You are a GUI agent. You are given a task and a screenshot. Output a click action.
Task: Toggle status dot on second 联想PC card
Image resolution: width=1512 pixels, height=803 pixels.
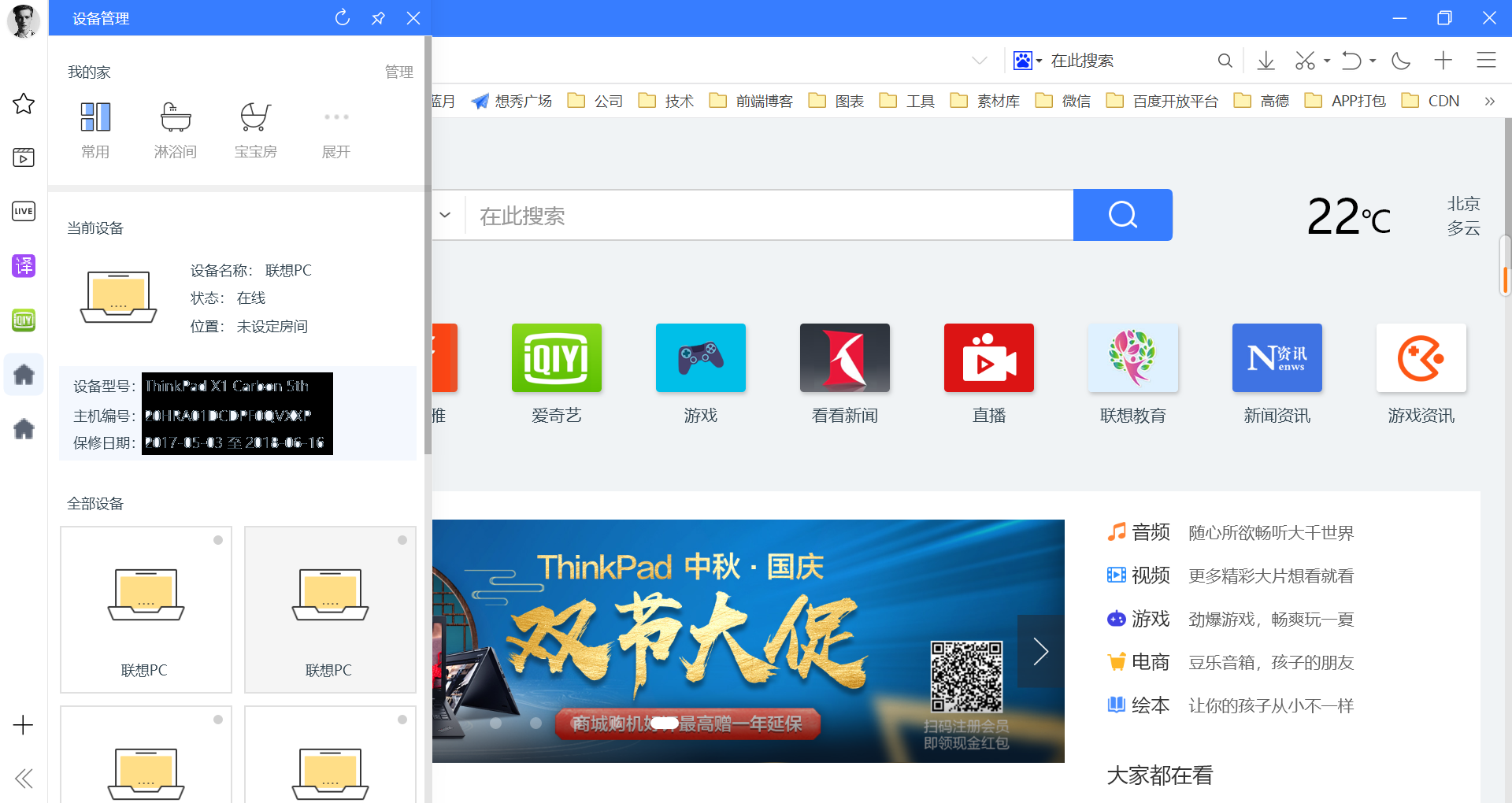(402, 540)
